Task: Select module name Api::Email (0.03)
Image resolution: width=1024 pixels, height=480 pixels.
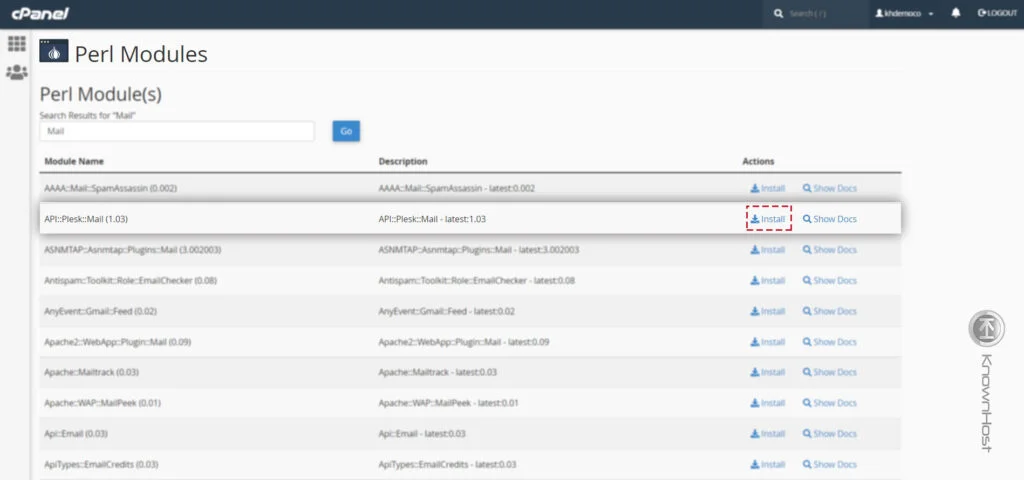Action: tap(76, 434)
